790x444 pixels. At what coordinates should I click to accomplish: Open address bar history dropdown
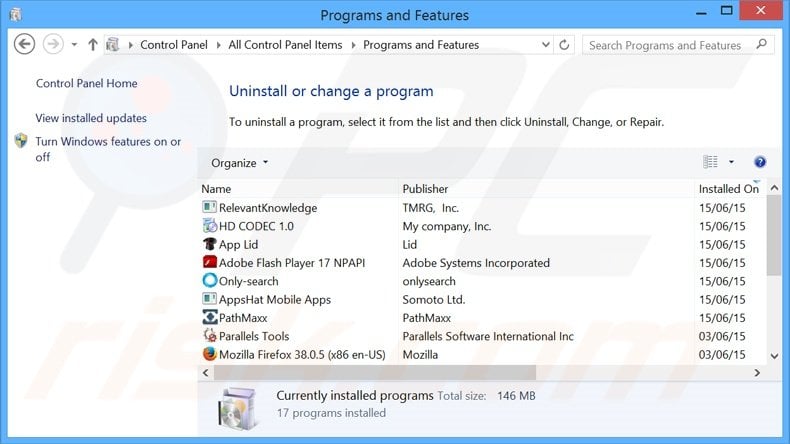(546, 45)
